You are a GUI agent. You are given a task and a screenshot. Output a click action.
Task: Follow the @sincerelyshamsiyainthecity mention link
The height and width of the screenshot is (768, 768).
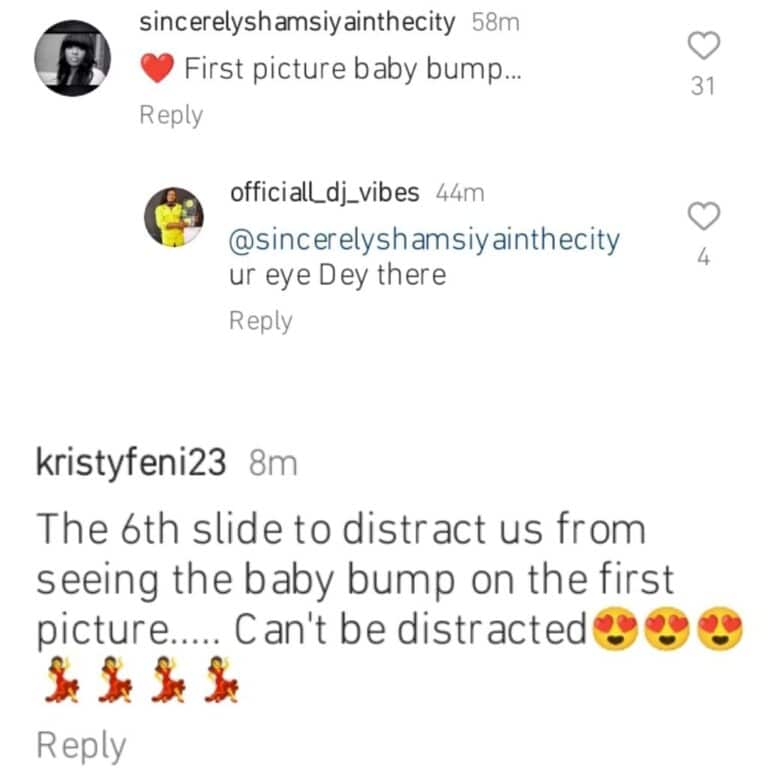(x=424, y=240)
